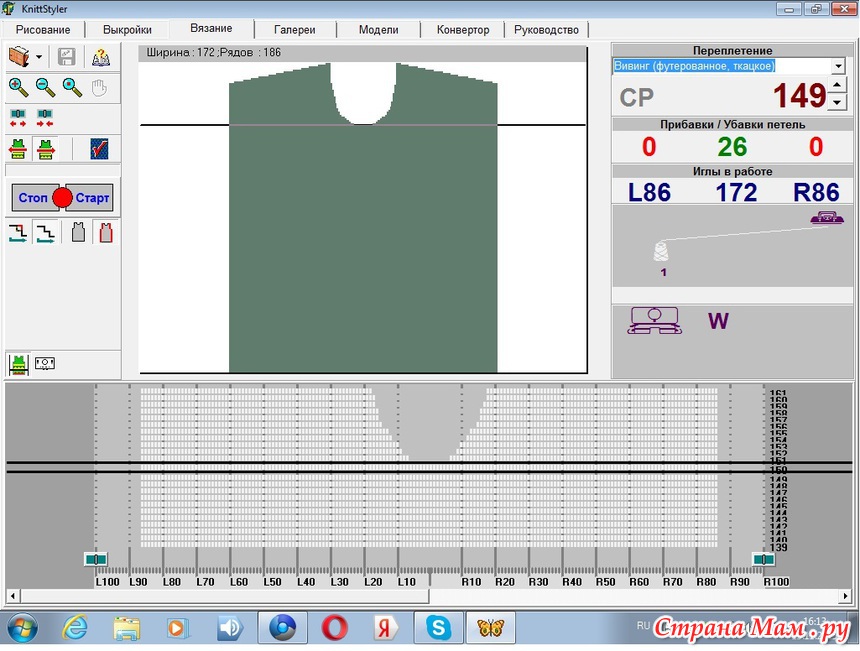Click the carriage icon beside letter W

(652, 321)
